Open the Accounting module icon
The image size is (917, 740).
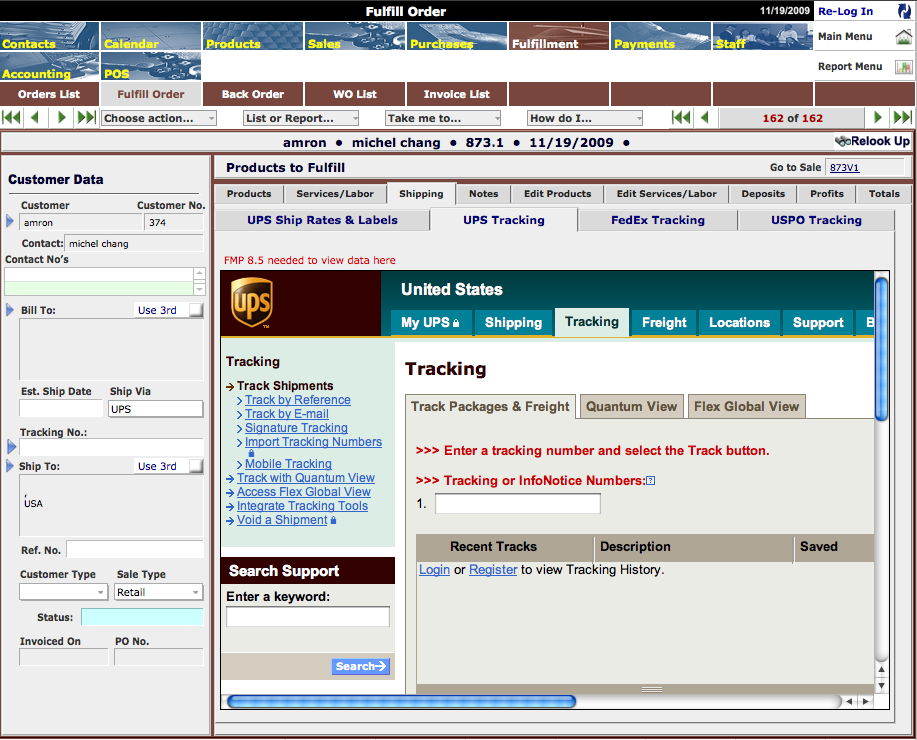[x=50, y=66]
